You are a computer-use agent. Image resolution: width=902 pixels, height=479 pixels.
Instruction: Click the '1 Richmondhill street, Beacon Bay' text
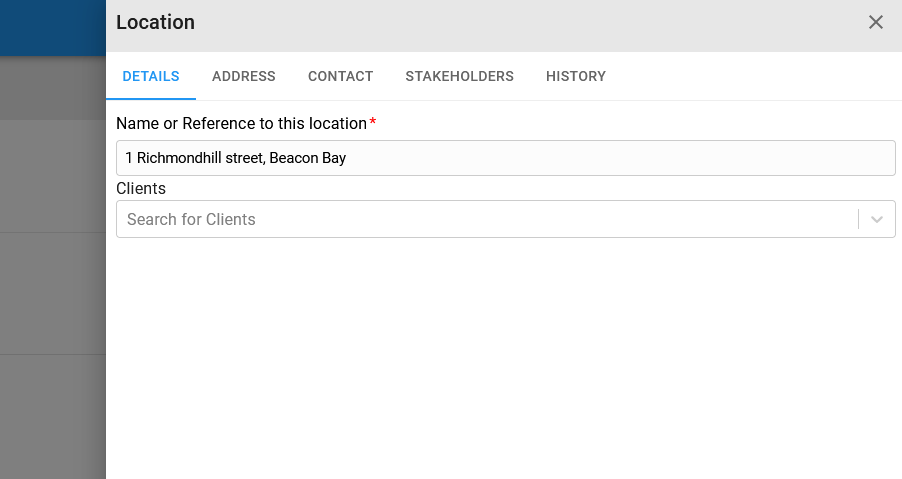click(236, 158)
